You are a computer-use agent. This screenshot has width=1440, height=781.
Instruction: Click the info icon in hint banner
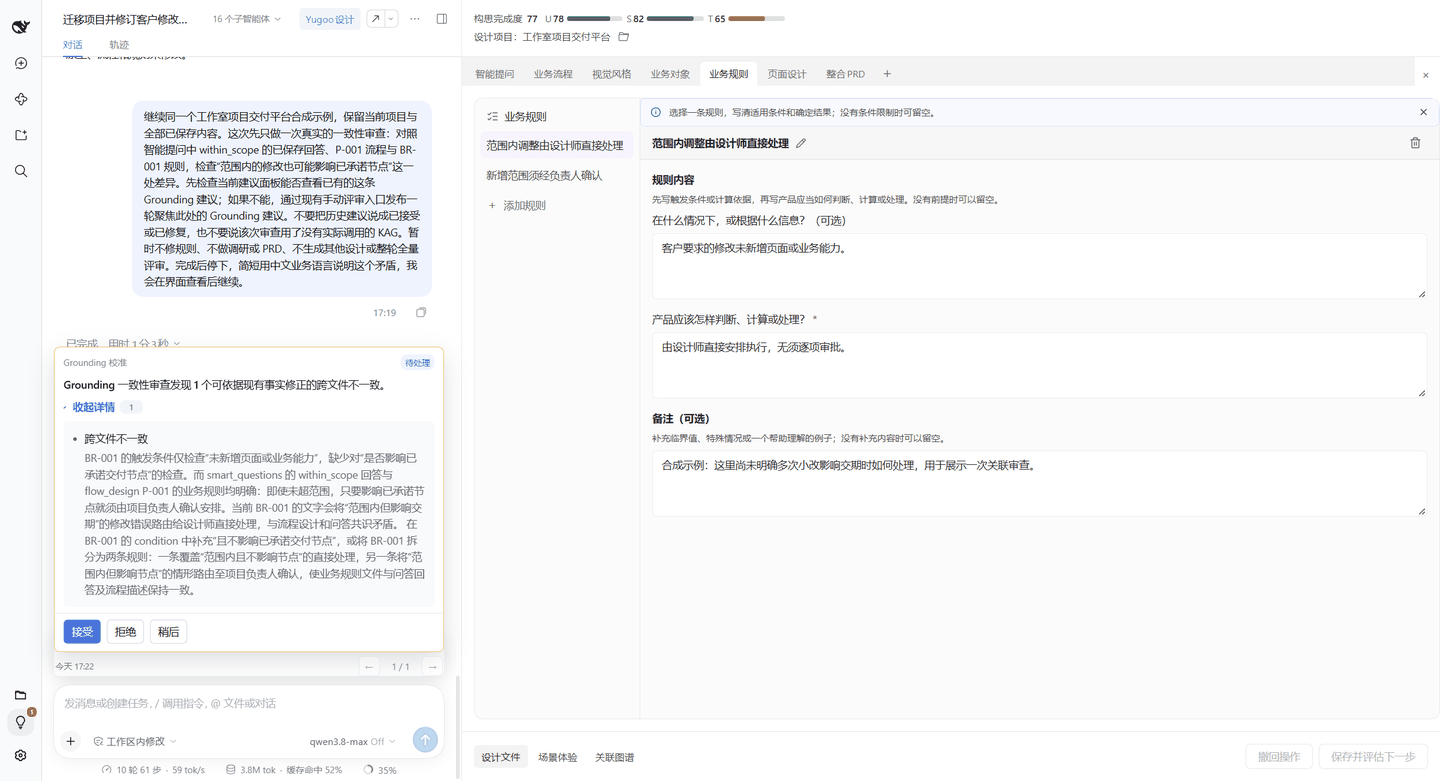(x=656, y=112)
